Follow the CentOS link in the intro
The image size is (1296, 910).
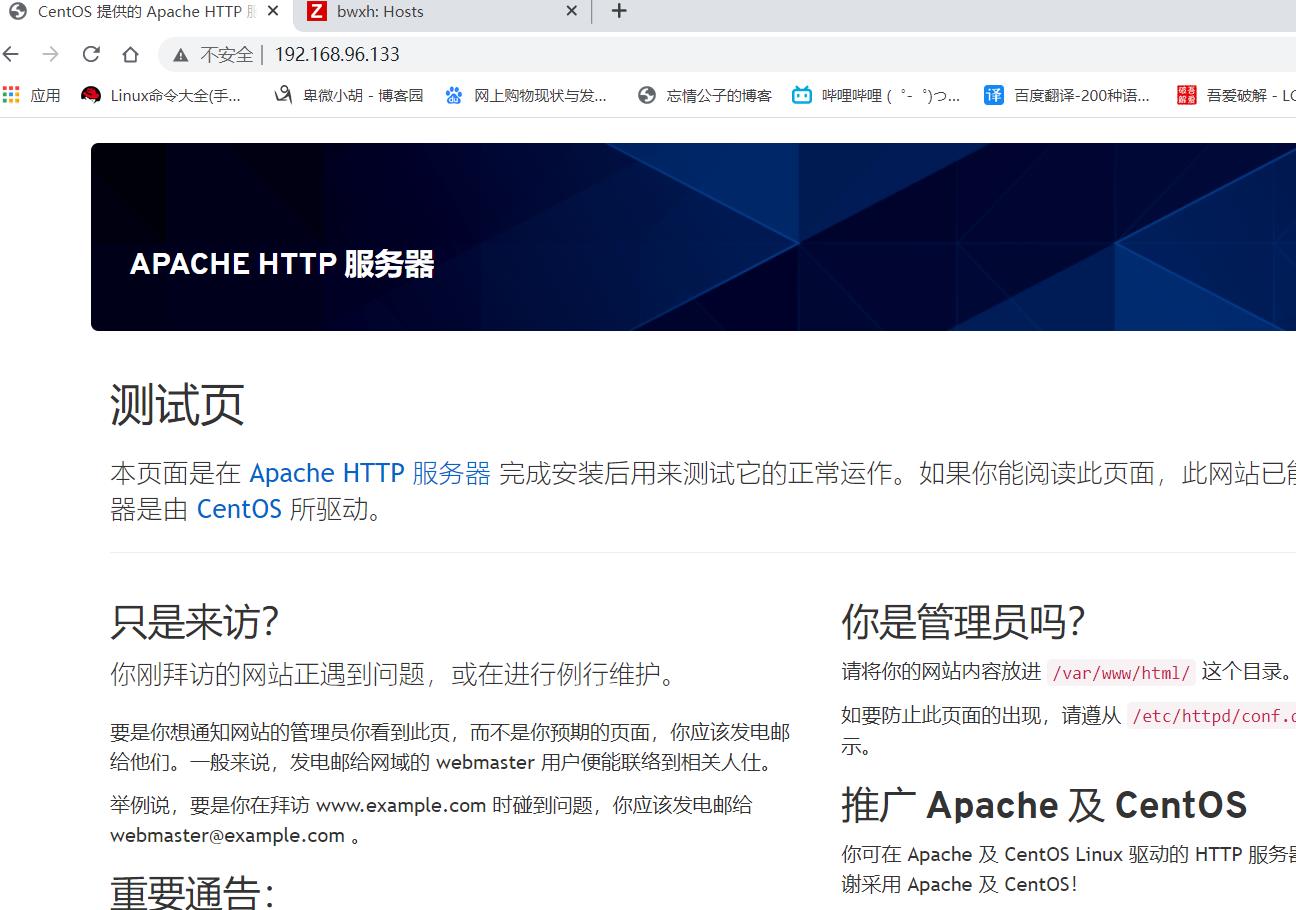pos(239,509)
